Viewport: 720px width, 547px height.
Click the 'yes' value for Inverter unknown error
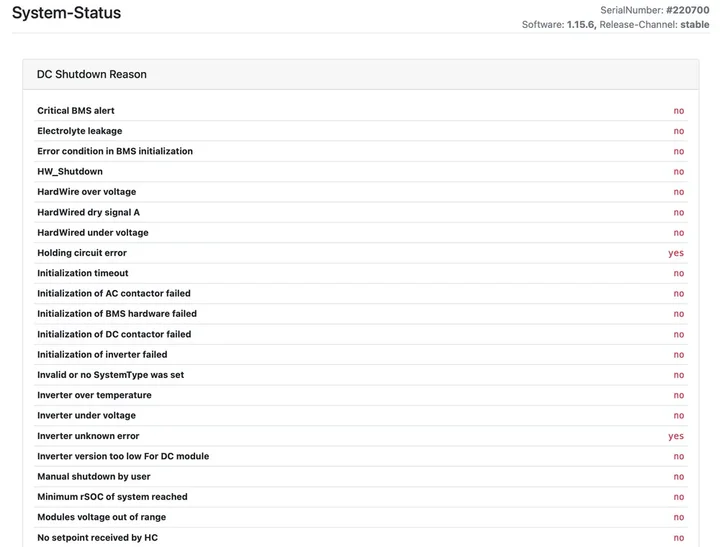pos(676,436)
